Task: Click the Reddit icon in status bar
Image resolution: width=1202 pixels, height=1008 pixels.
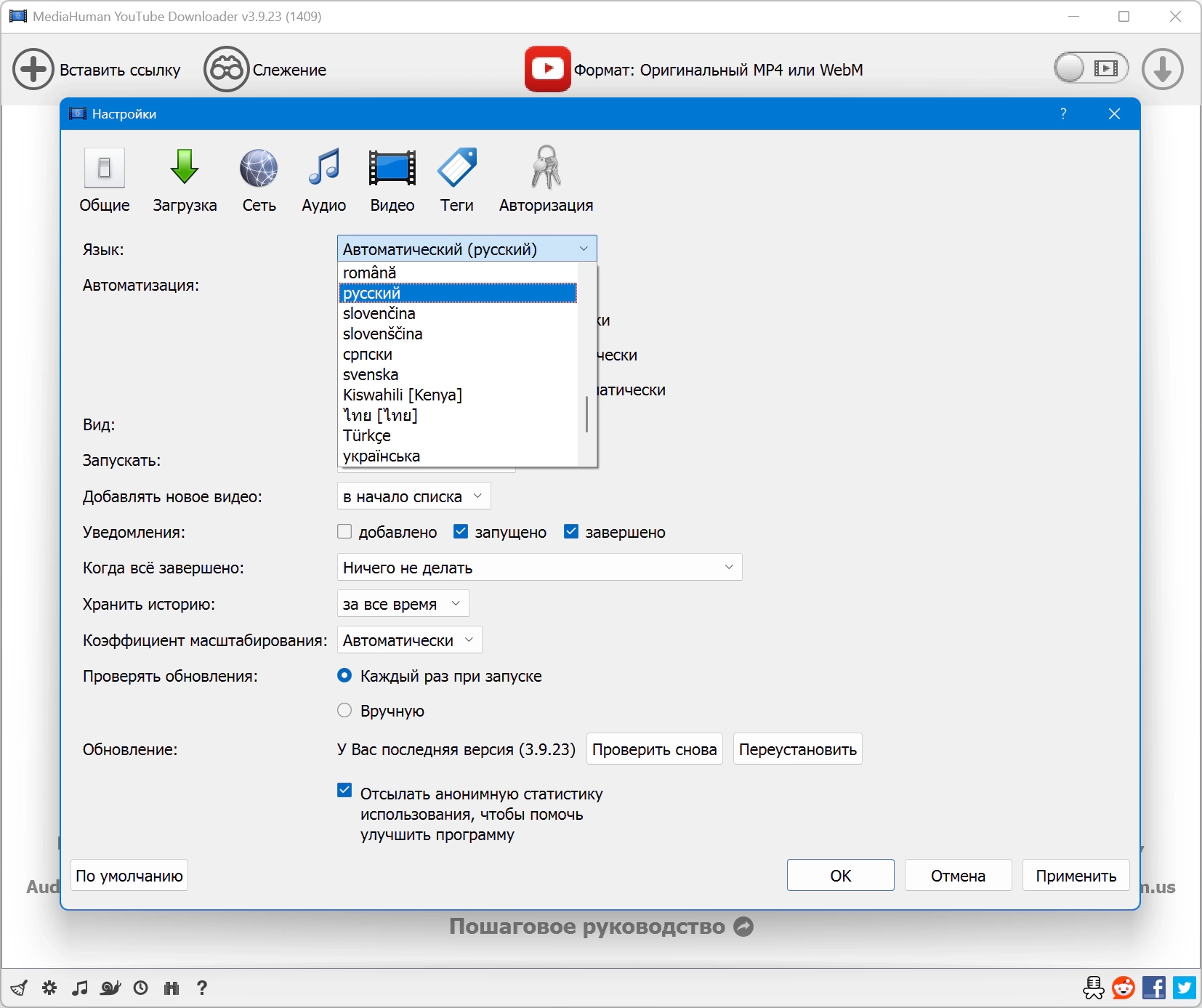Action: point(1124,988)
